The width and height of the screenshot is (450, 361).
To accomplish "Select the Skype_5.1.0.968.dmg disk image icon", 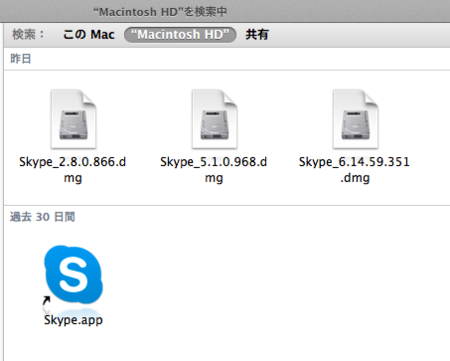I will tap(214, 119).
